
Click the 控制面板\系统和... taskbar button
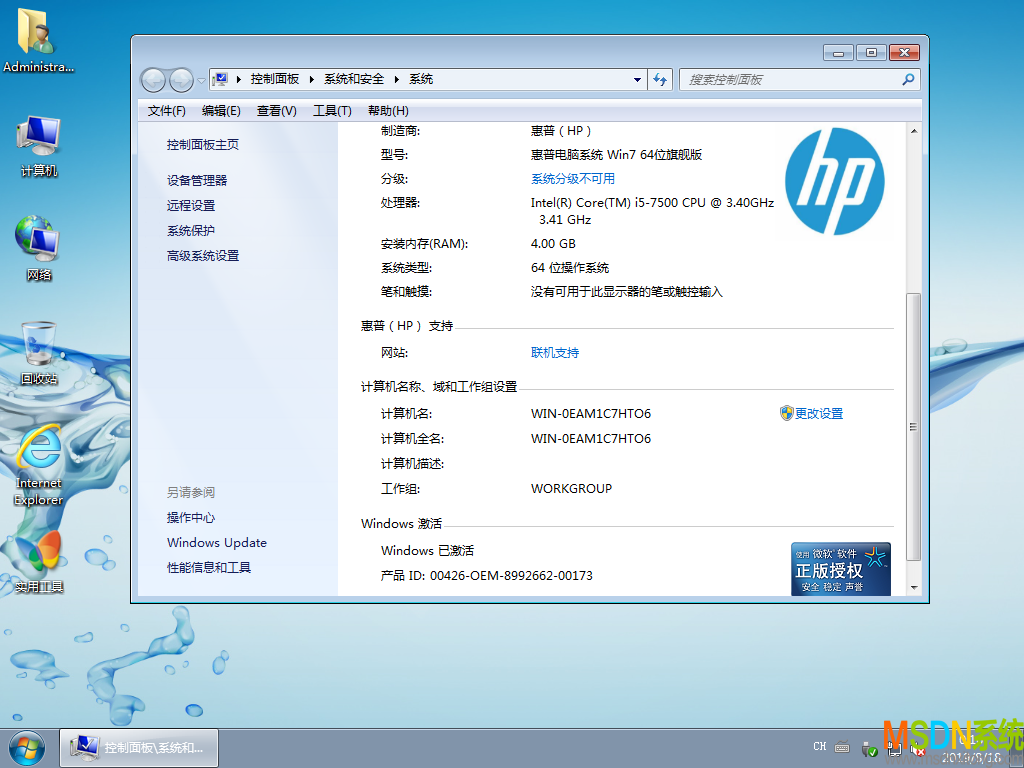(x=139, y=748)
